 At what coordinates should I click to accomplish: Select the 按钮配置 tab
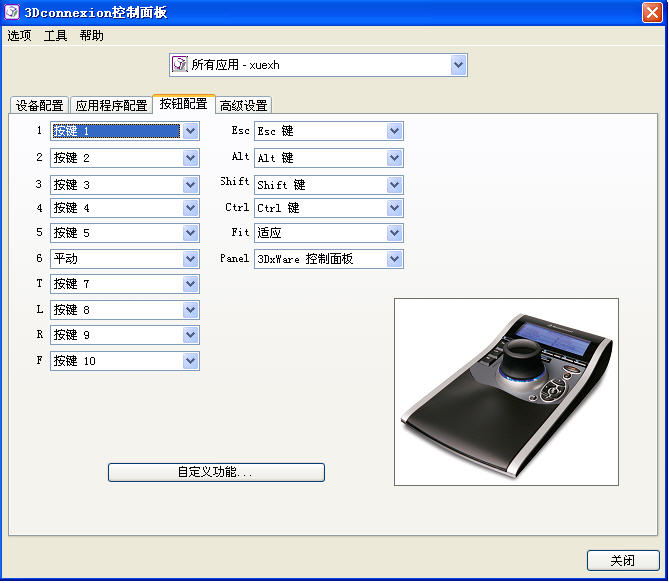coord(183,104)
